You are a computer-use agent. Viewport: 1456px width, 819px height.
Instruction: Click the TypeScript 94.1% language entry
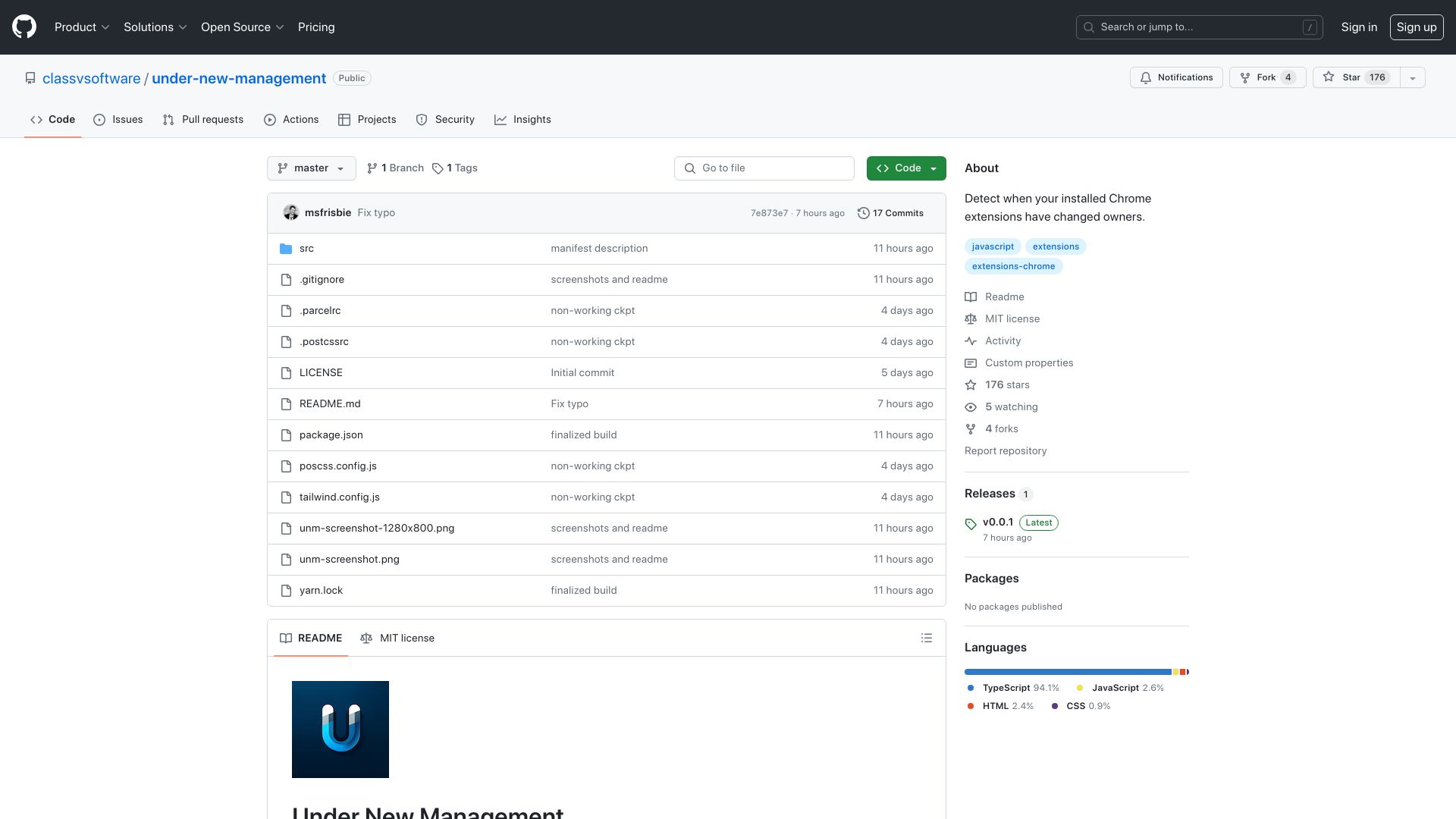(1013, 688)
